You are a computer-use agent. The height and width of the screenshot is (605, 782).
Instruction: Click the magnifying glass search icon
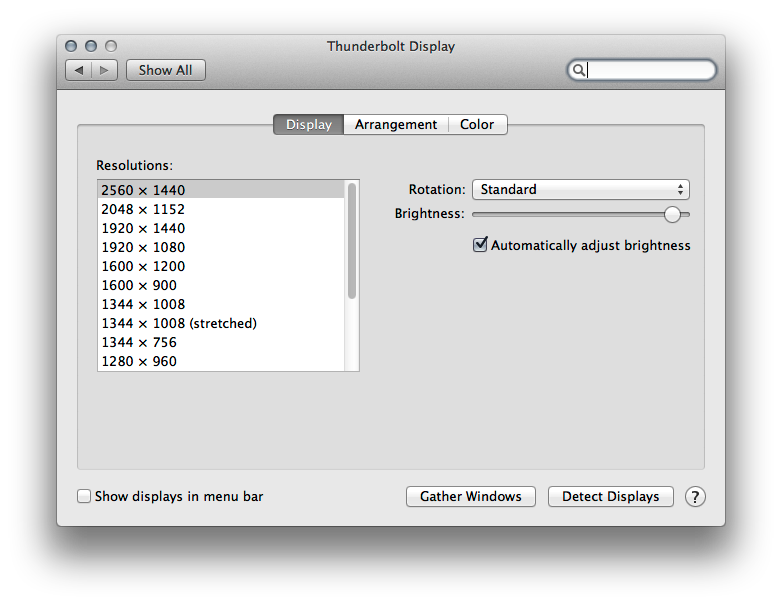pos(578,70)
